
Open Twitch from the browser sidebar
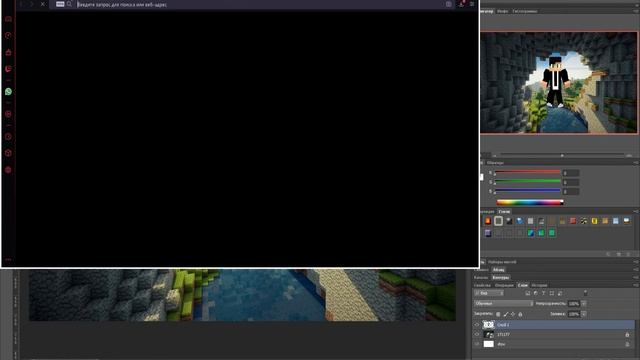point(8,69)
